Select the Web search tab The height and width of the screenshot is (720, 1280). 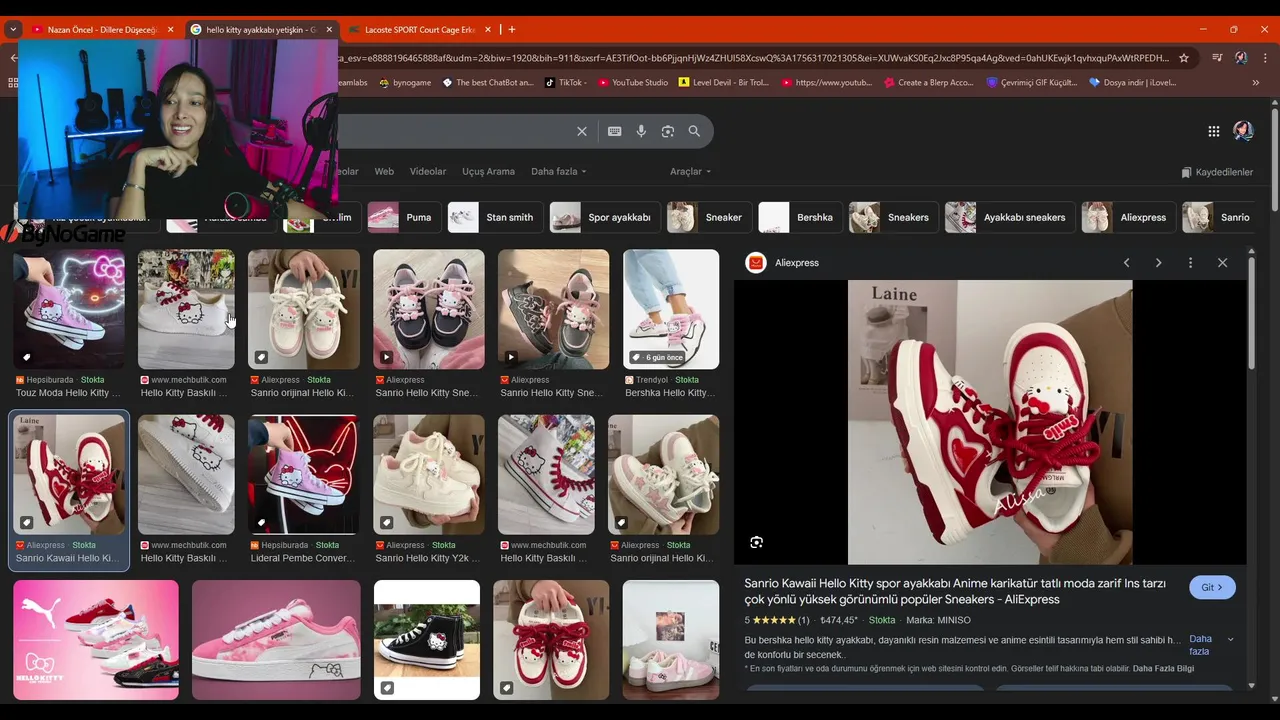pyautogui.click(x=384, y=172)
